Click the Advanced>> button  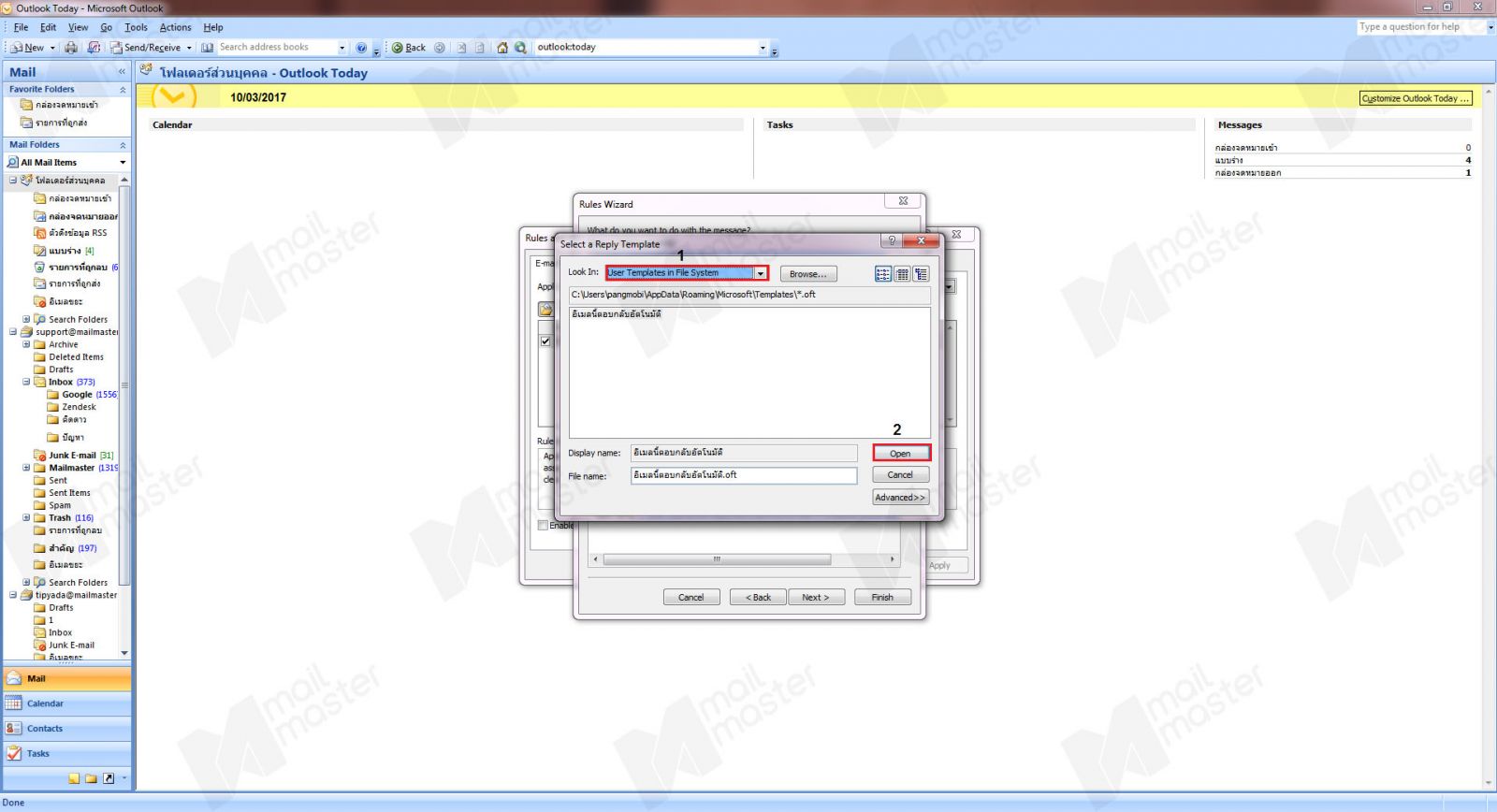pyautogui.click(x=901, y=498)
